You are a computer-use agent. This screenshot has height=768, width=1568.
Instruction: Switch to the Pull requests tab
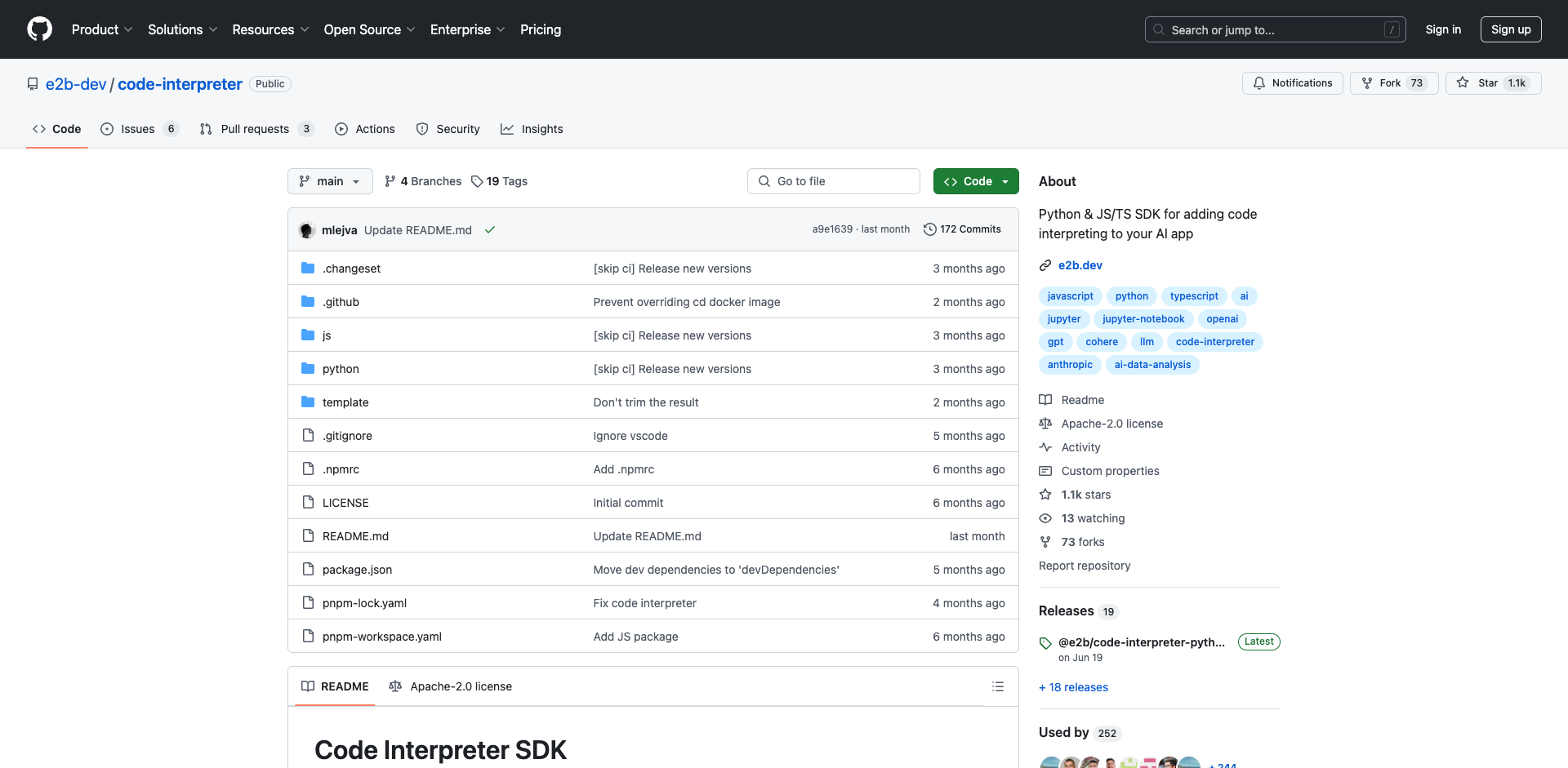coord(255,129)
